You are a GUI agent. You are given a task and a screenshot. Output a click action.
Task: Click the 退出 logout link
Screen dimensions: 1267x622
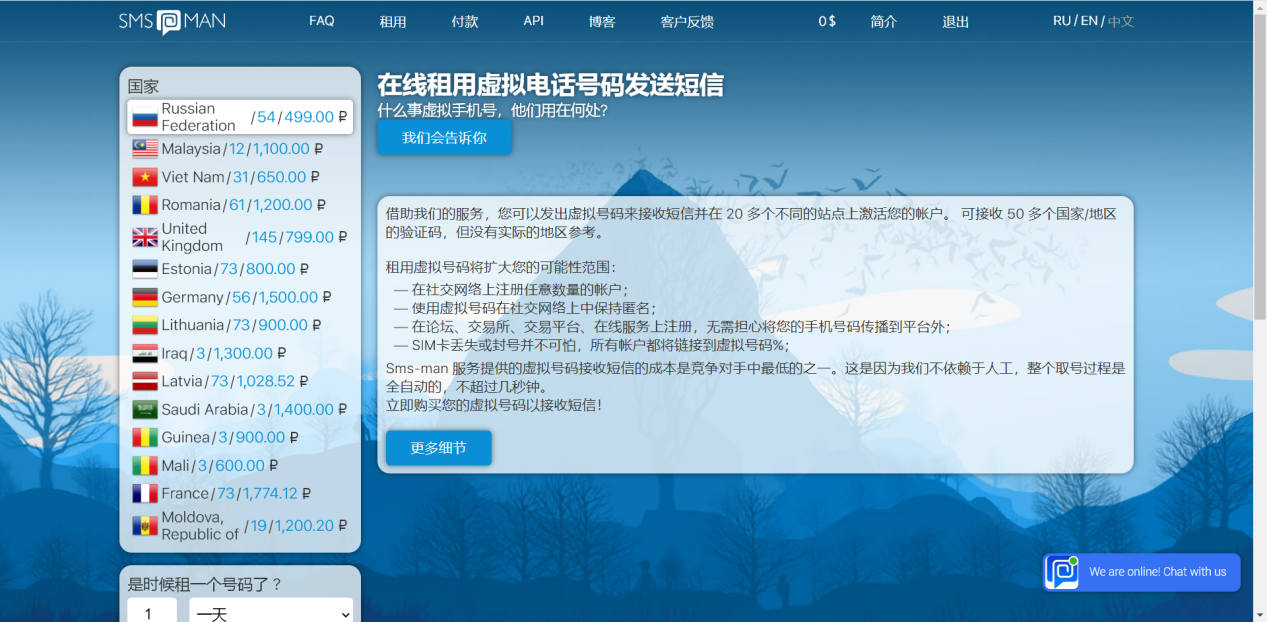pyautogui.click(x=955, y=21)
